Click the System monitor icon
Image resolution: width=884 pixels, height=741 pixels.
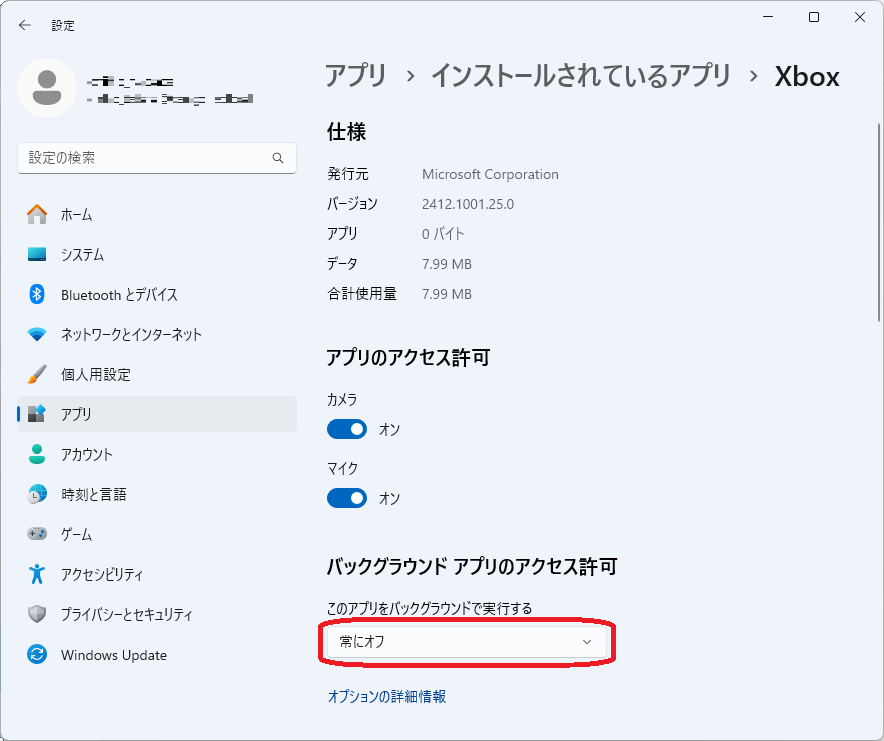pos(37,254)
